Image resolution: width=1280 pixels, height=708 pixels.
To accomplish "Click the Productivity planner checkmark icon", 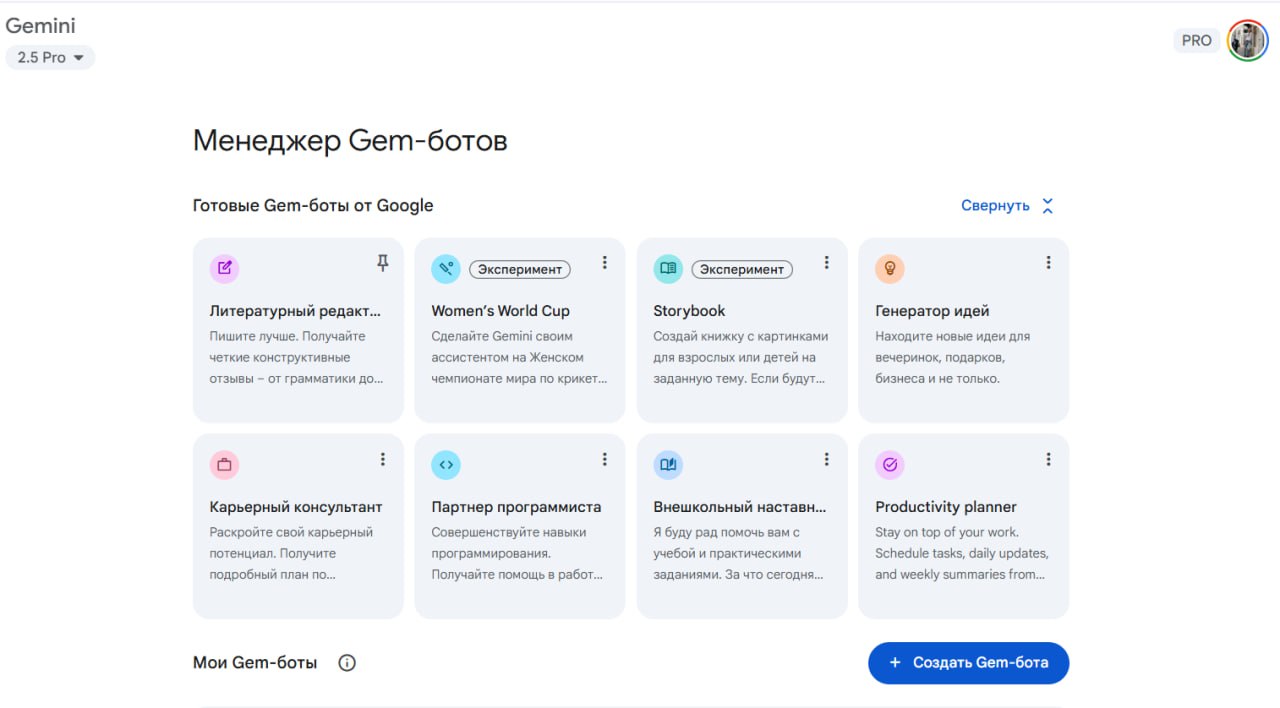I will pos(889,464).
